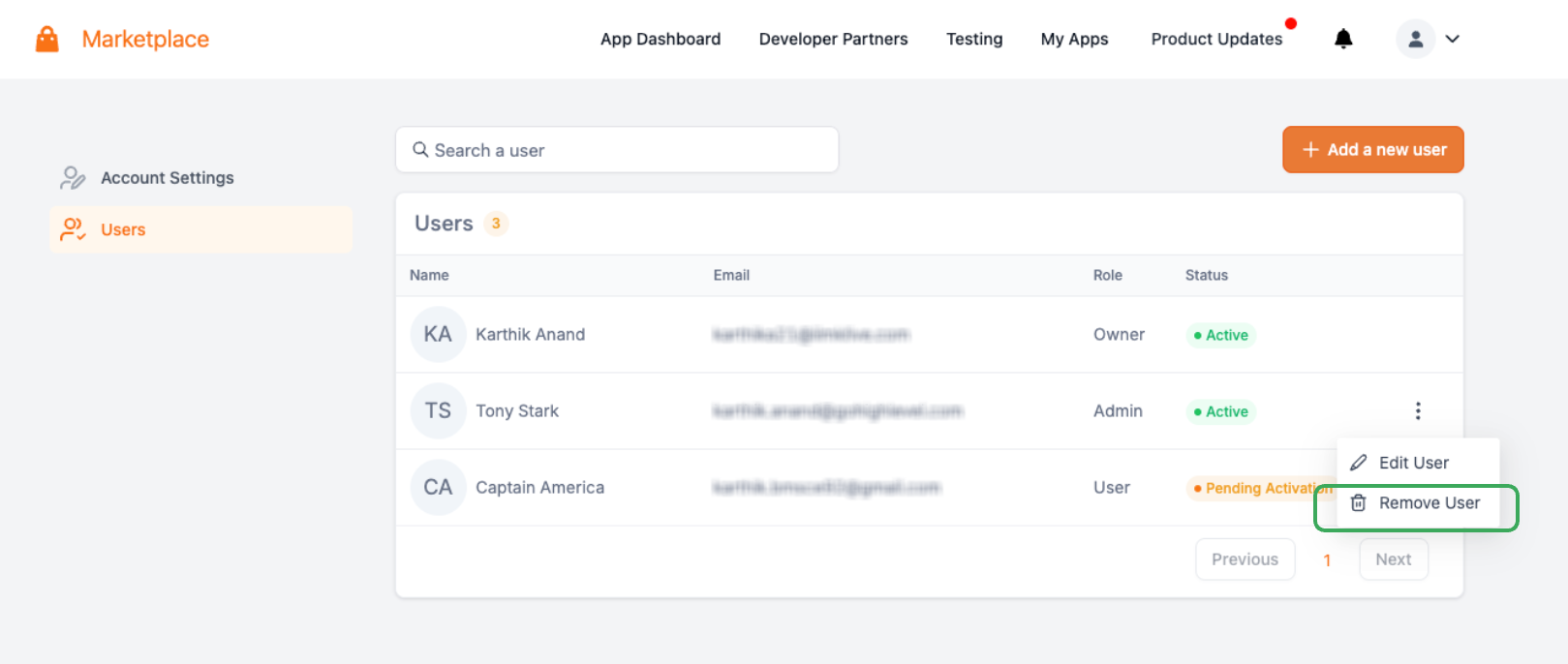Viewport: 1568px width, 664px height.
Task: Click the plus icon on Add a new user
Action: (1310, 150)
